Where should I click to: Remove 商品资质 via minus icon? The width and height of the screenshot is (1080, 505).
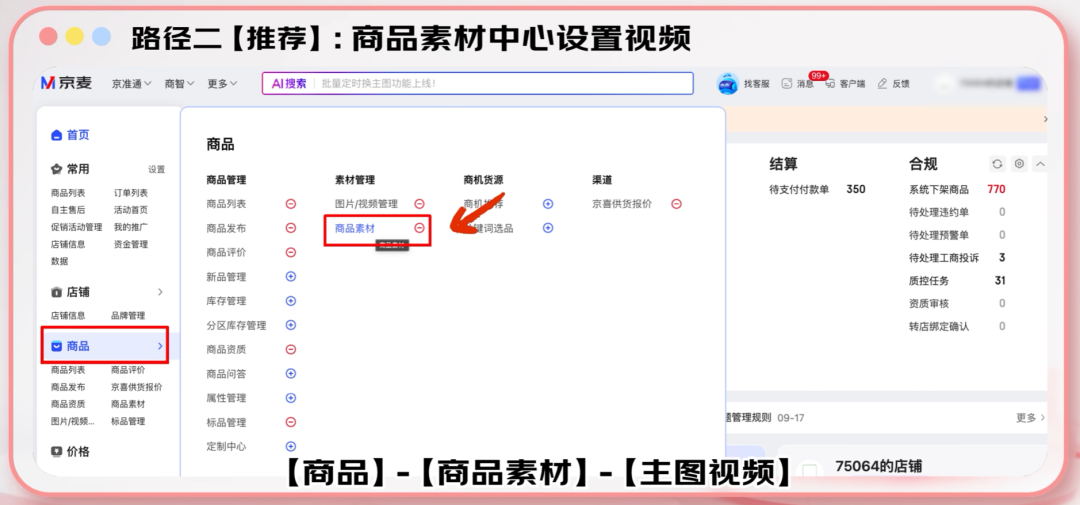pyautogui.click(x=291, y=349)
